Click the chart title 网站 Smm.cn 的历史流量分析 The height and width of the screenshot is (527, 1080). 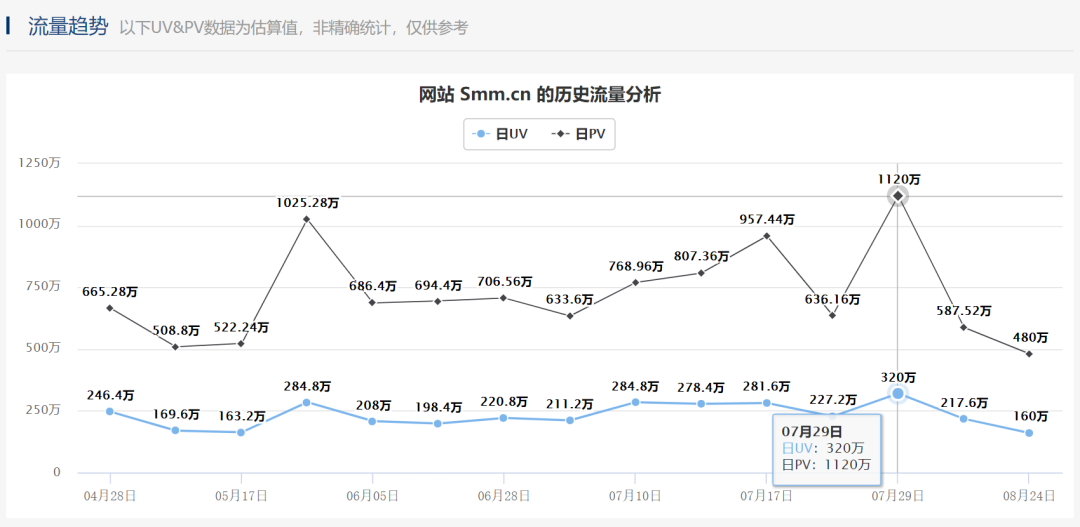click(540, 95)
